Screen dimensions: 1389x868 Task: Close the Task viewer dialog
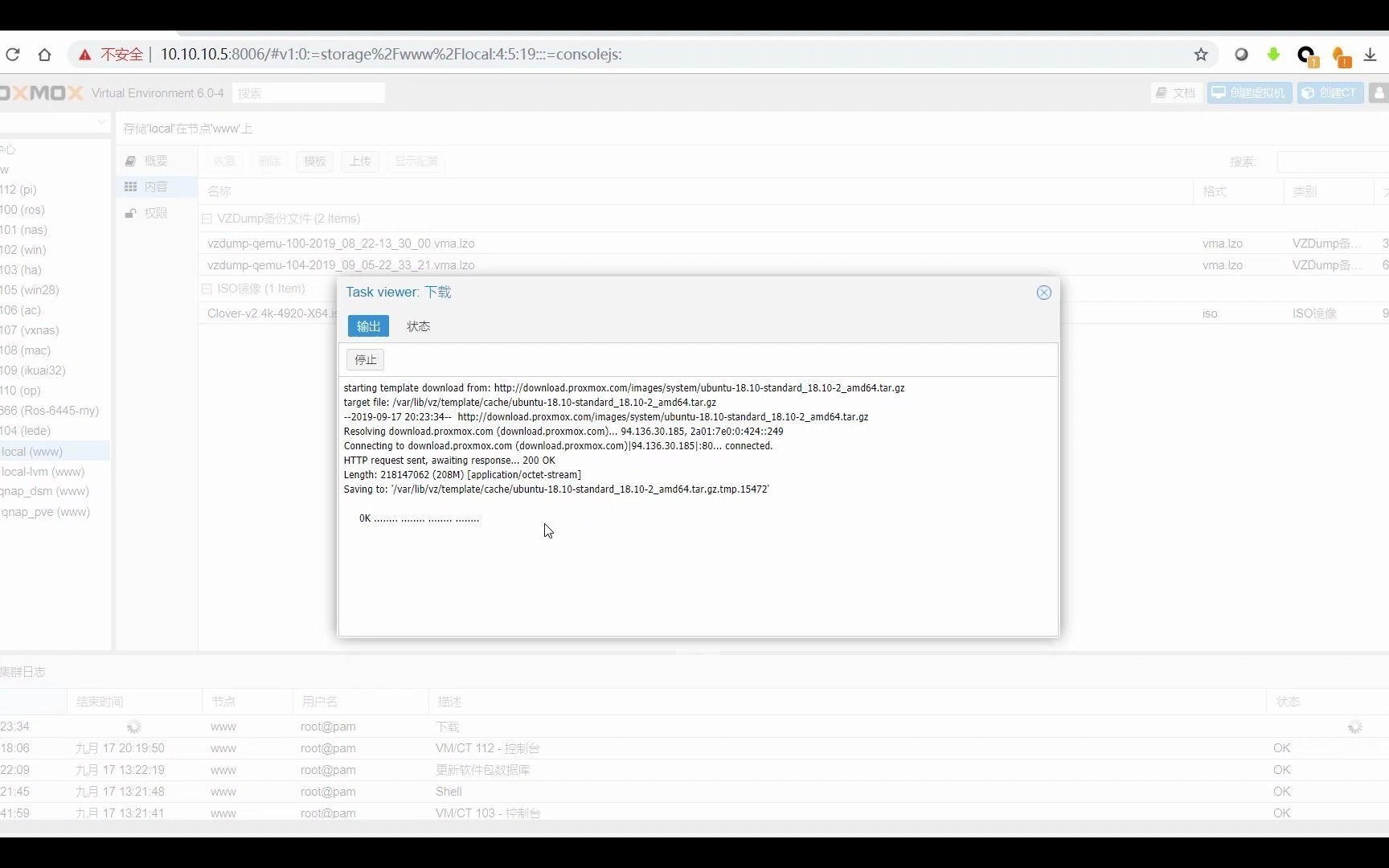pyautogui.click(x=1044, y=293)
